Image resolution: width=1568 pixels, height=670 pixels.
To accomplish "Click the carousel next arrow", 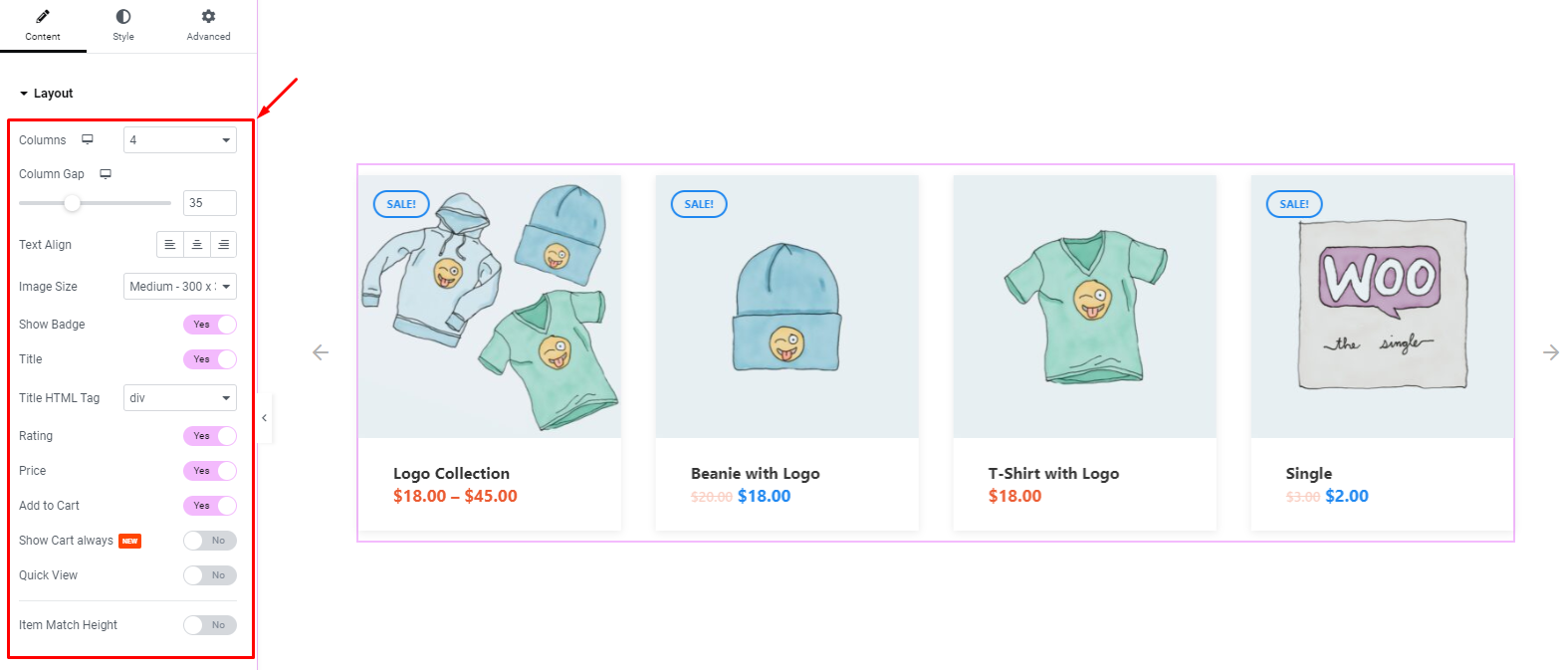I will coord(1551,352).
